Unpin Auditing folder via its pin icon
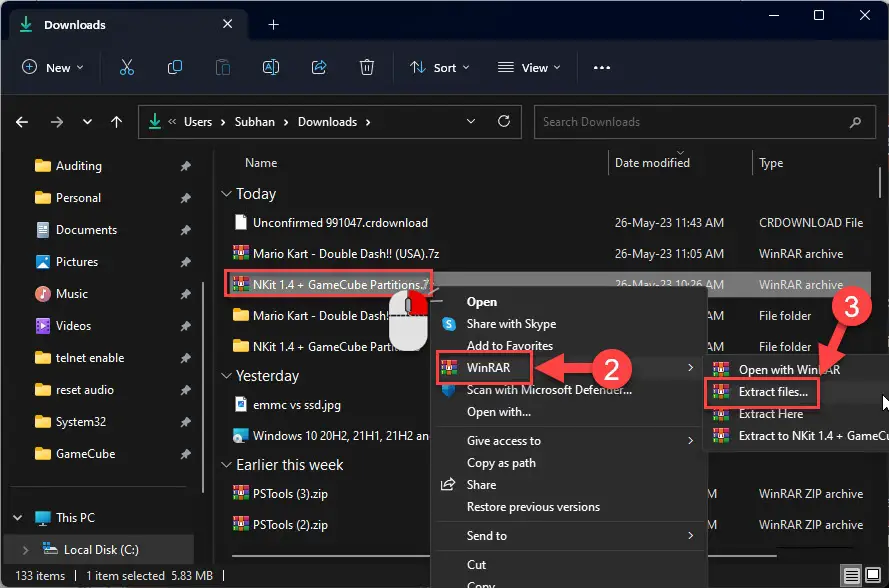Image resolution: width=889 pixels, height=588 pixels. click(x=185, y=166)
